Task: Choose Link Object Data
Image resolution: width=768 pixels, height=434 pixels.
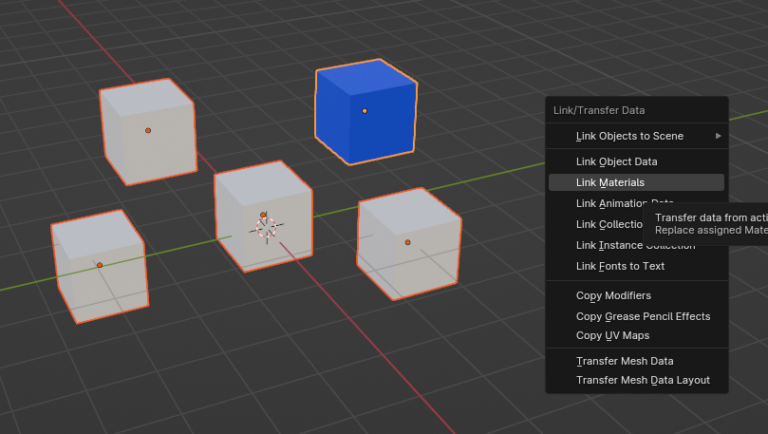Action: coord(616,161)
